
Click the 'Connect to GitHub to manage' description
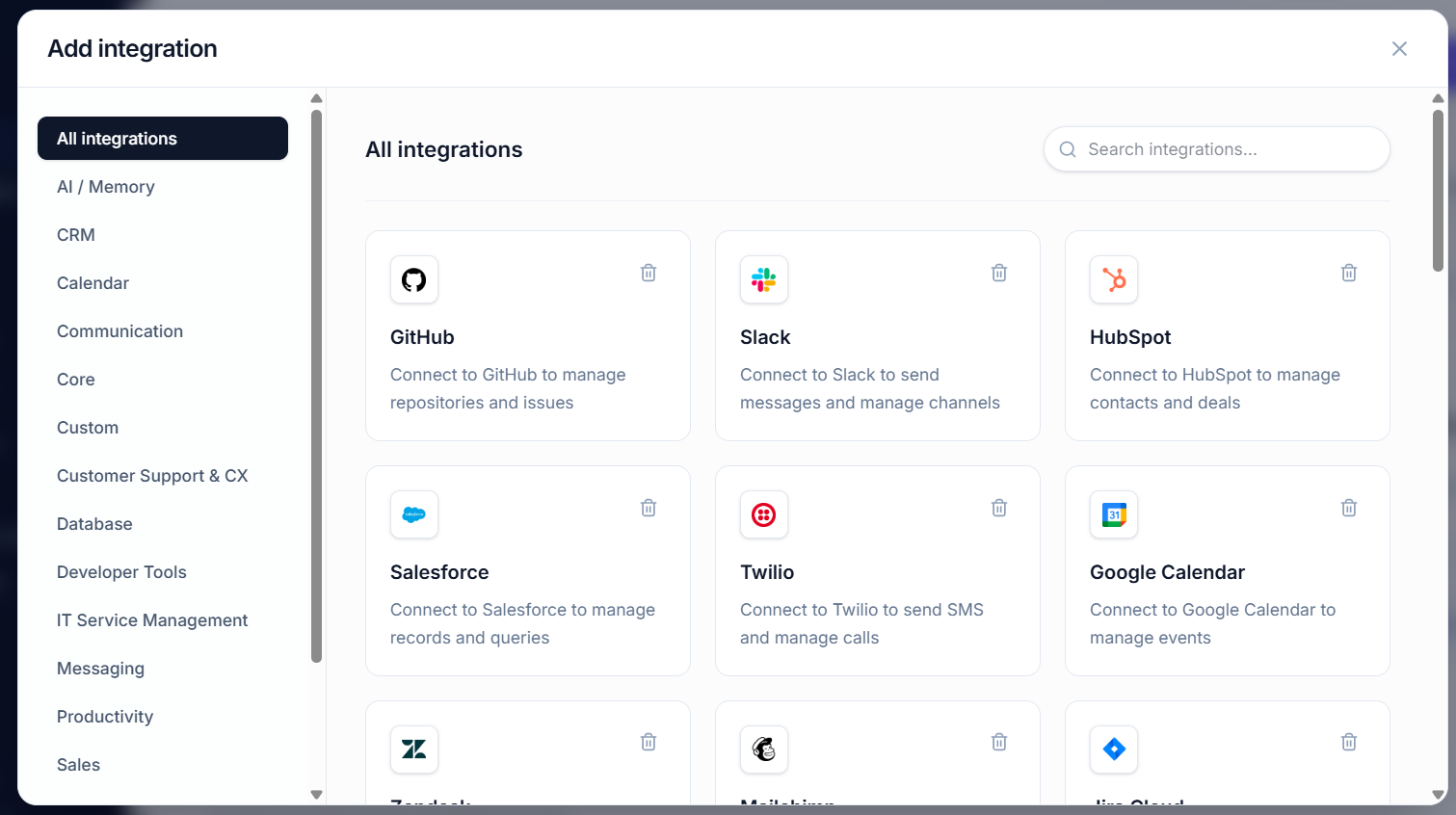coord(508,375)
